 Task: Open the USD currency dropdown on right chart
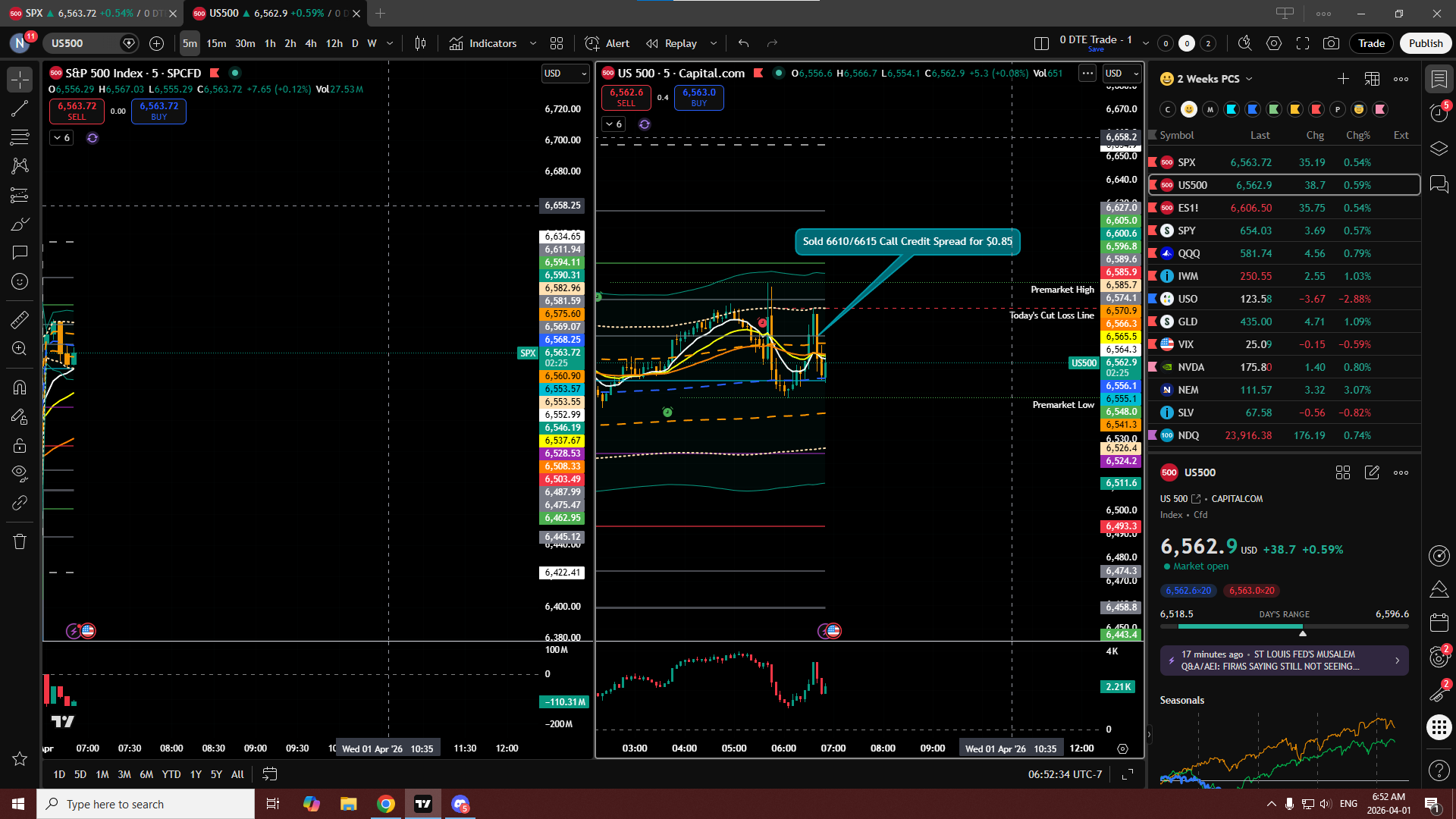tap(1122, 73)
